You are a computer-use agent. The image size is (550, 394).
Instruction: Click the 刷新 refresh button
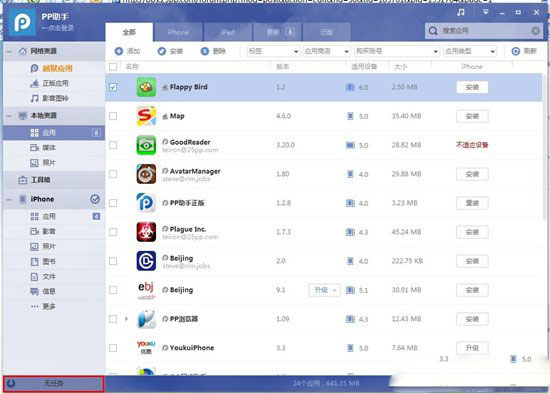point(524,51)
